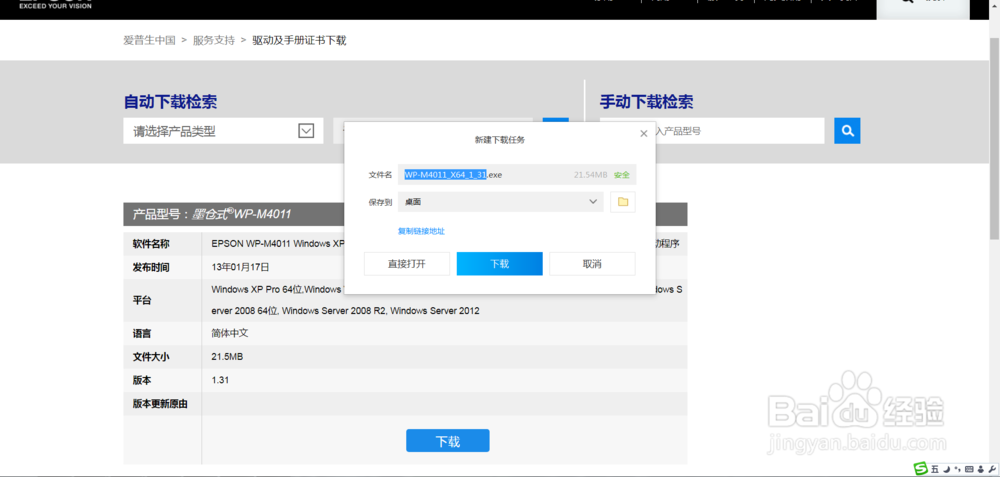This screenshot has height=477, width=1000.
Task: Click the 版本更新原由 row label
Action: tap(160, 404)
